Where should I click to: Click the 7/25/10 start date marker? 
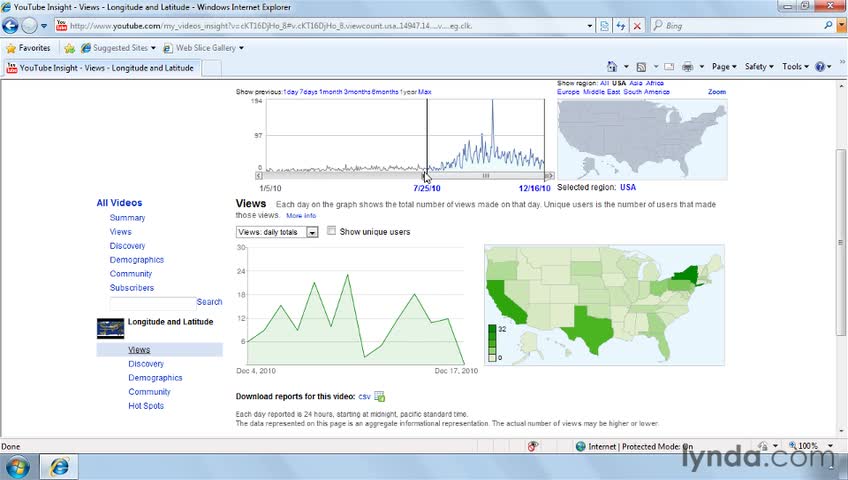click(x=427, y=188)
